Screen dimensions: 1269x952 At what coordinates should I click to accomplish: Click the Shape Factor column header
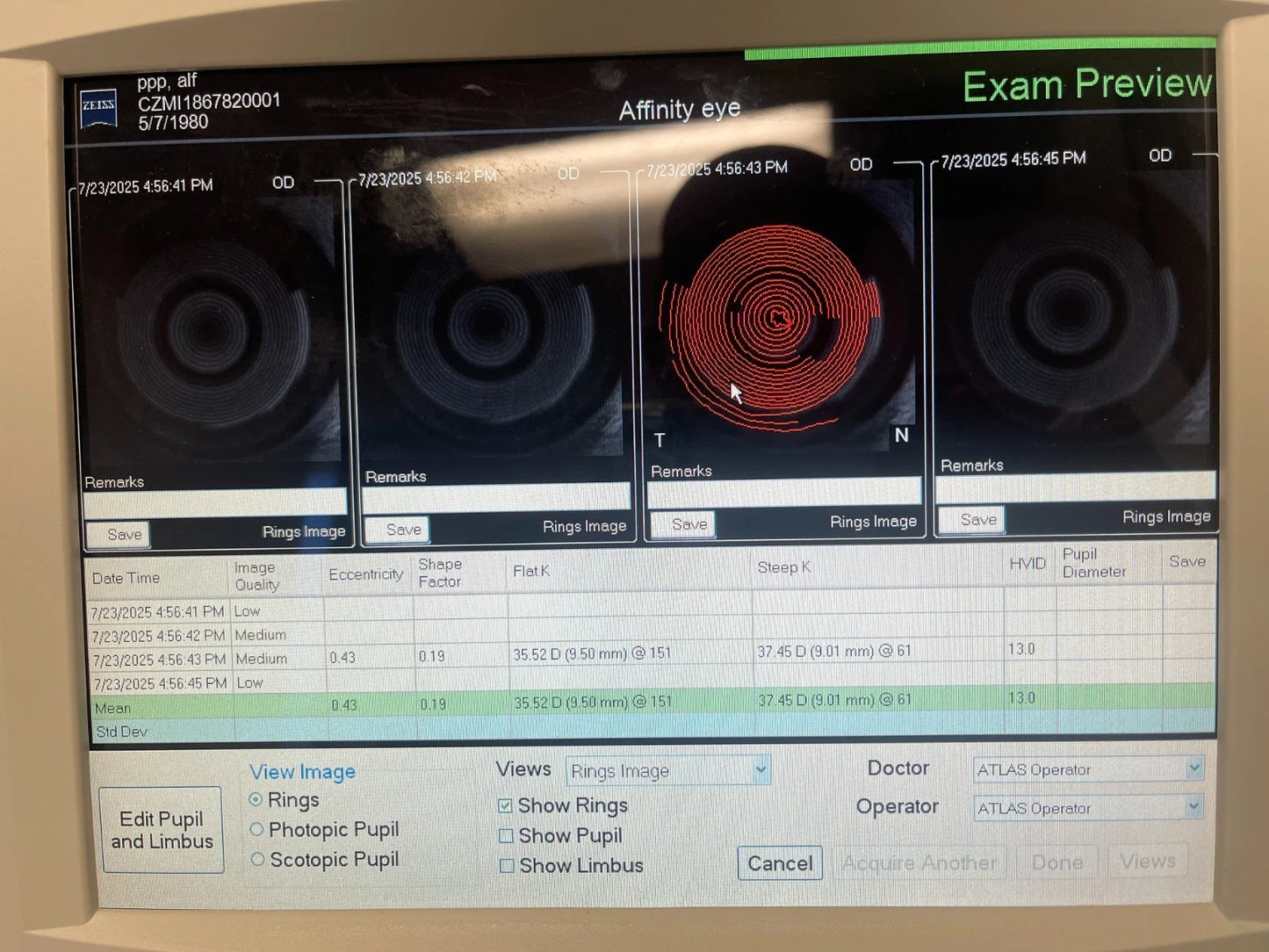click(440, 573)
